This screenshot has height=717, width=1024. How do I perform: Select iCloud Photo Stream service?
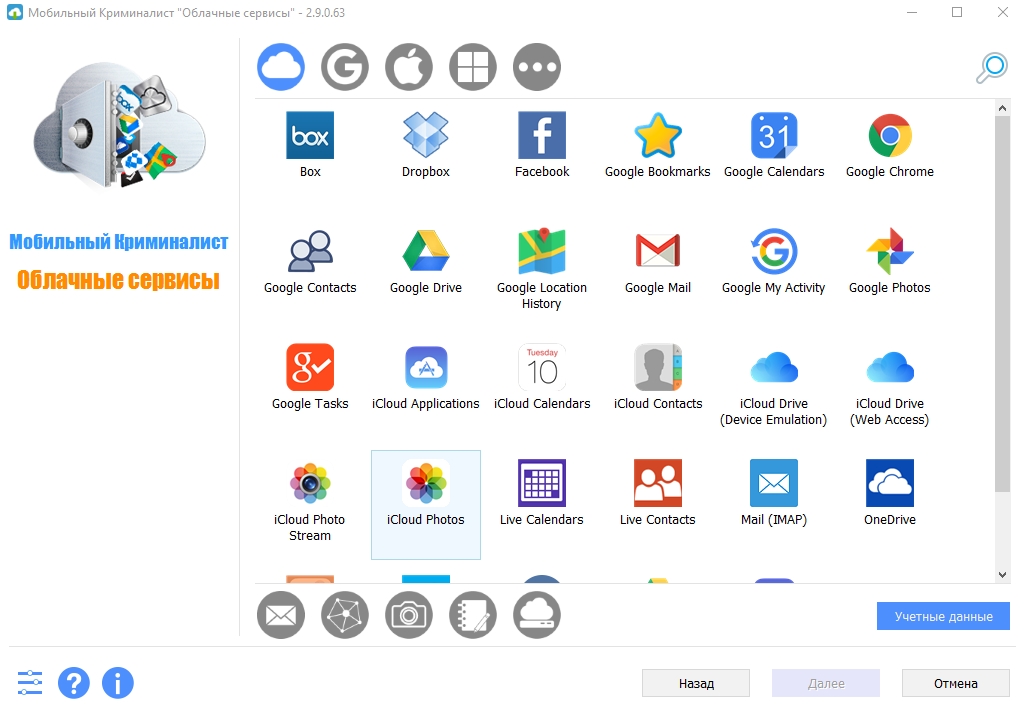310,483
